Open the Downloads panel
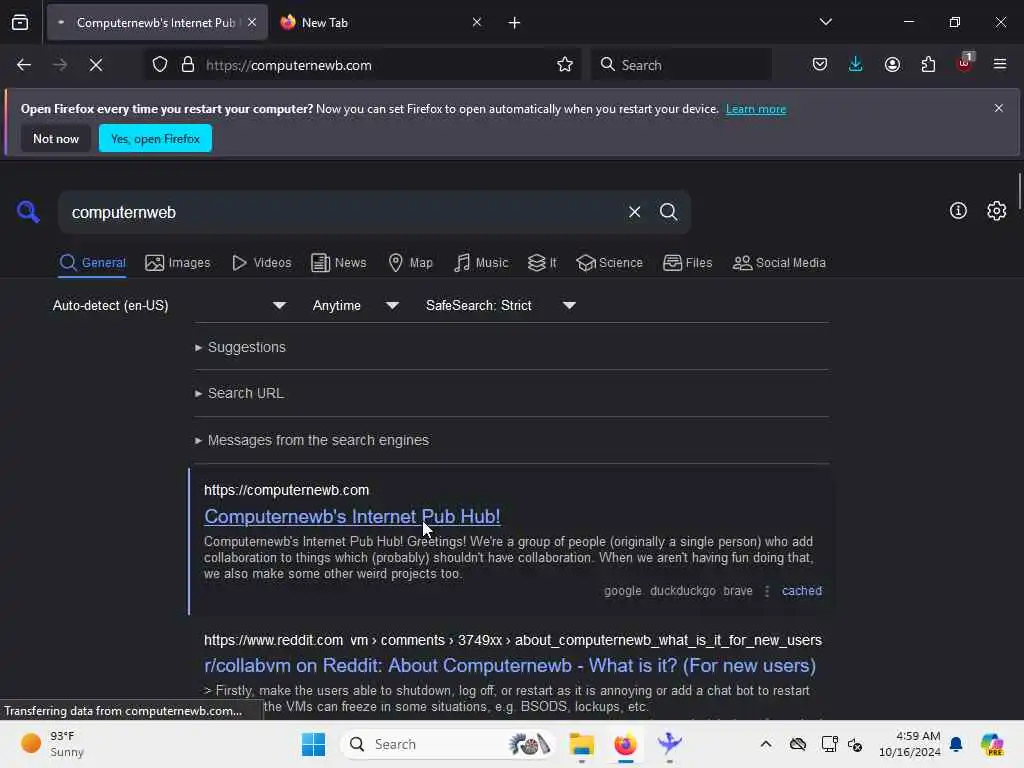 coord(856,65)
